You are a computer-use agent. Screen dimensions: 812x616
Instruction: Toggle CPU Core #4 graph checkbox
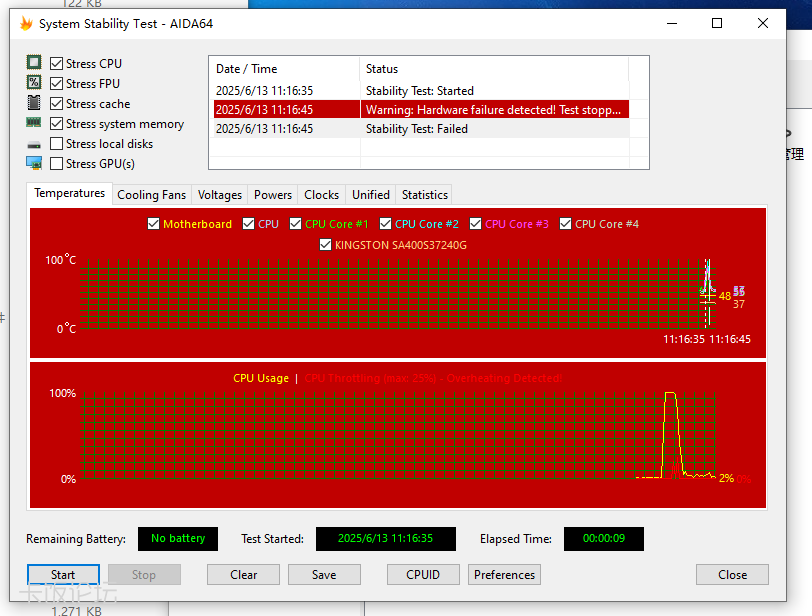tap(566, 224)
